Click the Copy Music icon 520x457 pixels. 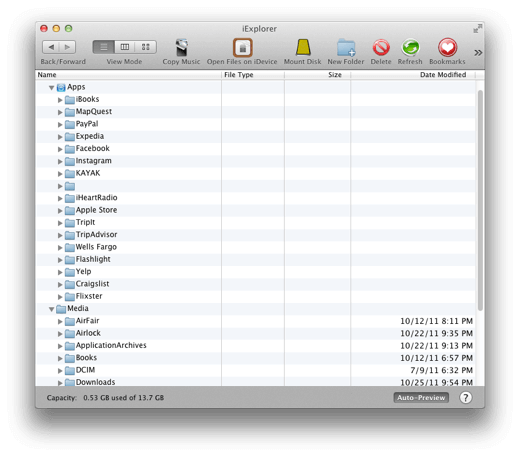coord(182,48)
